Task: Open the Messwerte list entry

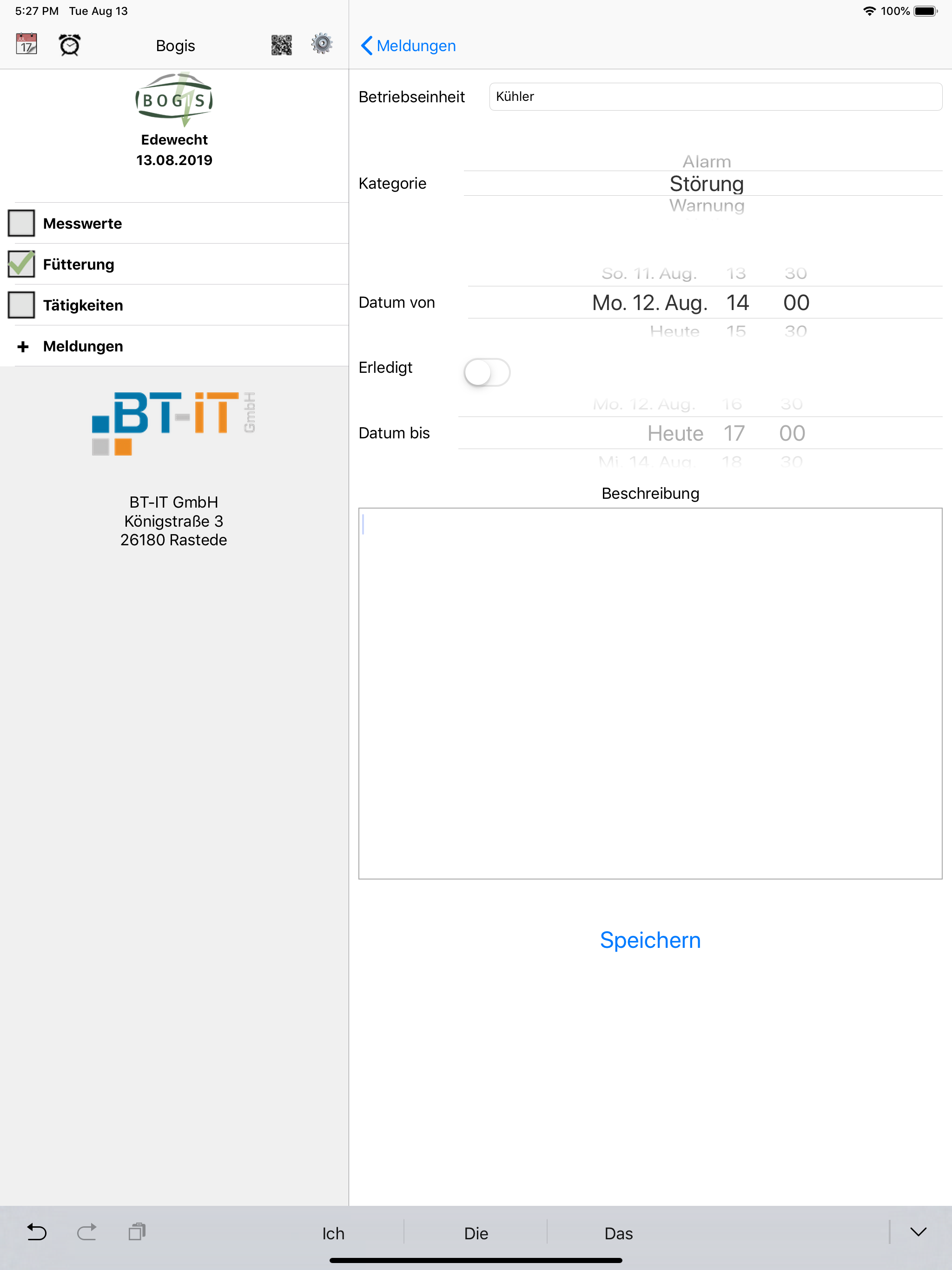Action: 174,223
